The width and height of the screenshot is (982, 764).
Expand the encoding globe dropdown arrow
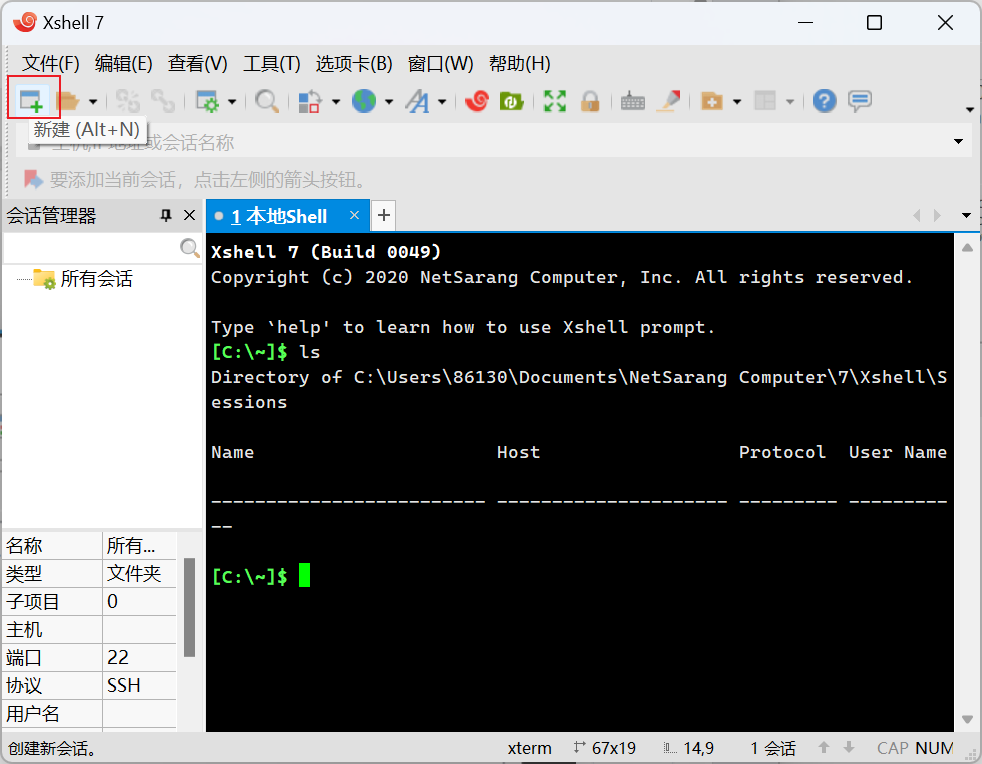pyautogui.click(x=389, y=101)
